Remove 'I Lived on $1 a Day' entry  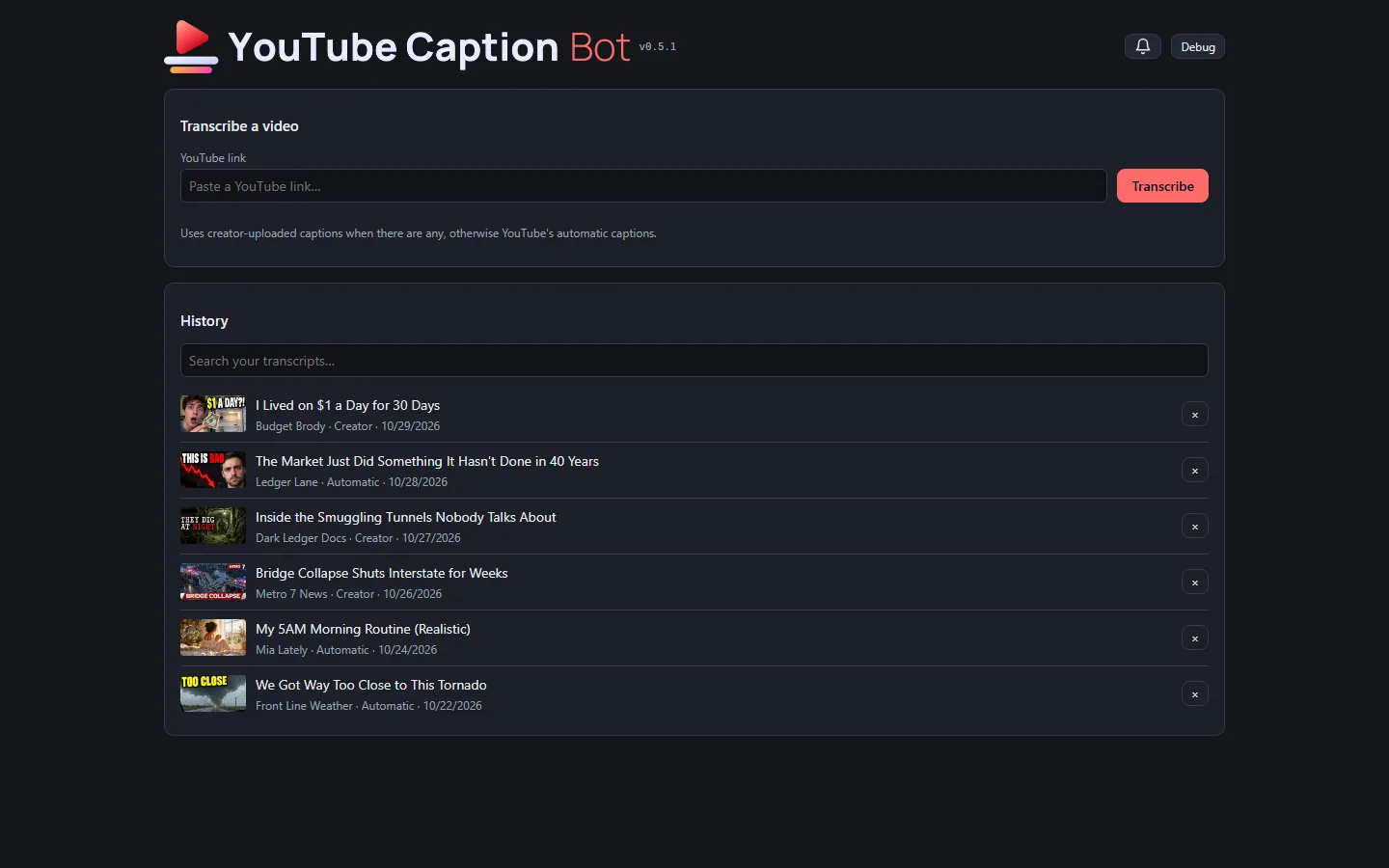tap(1195, 415)
